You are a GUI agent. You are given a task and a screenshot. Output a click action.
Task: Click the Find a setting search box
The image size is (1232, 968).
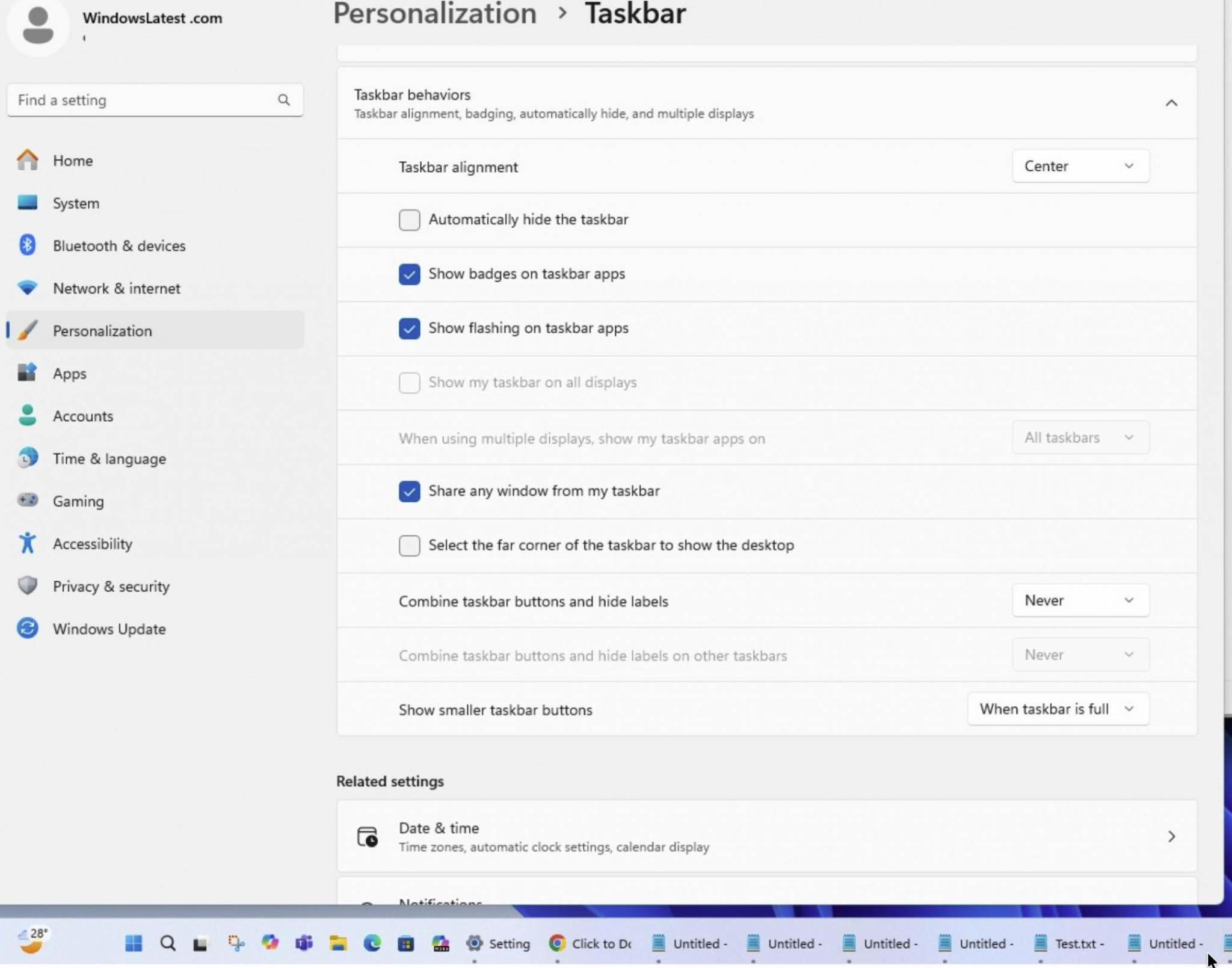(144, 100)
